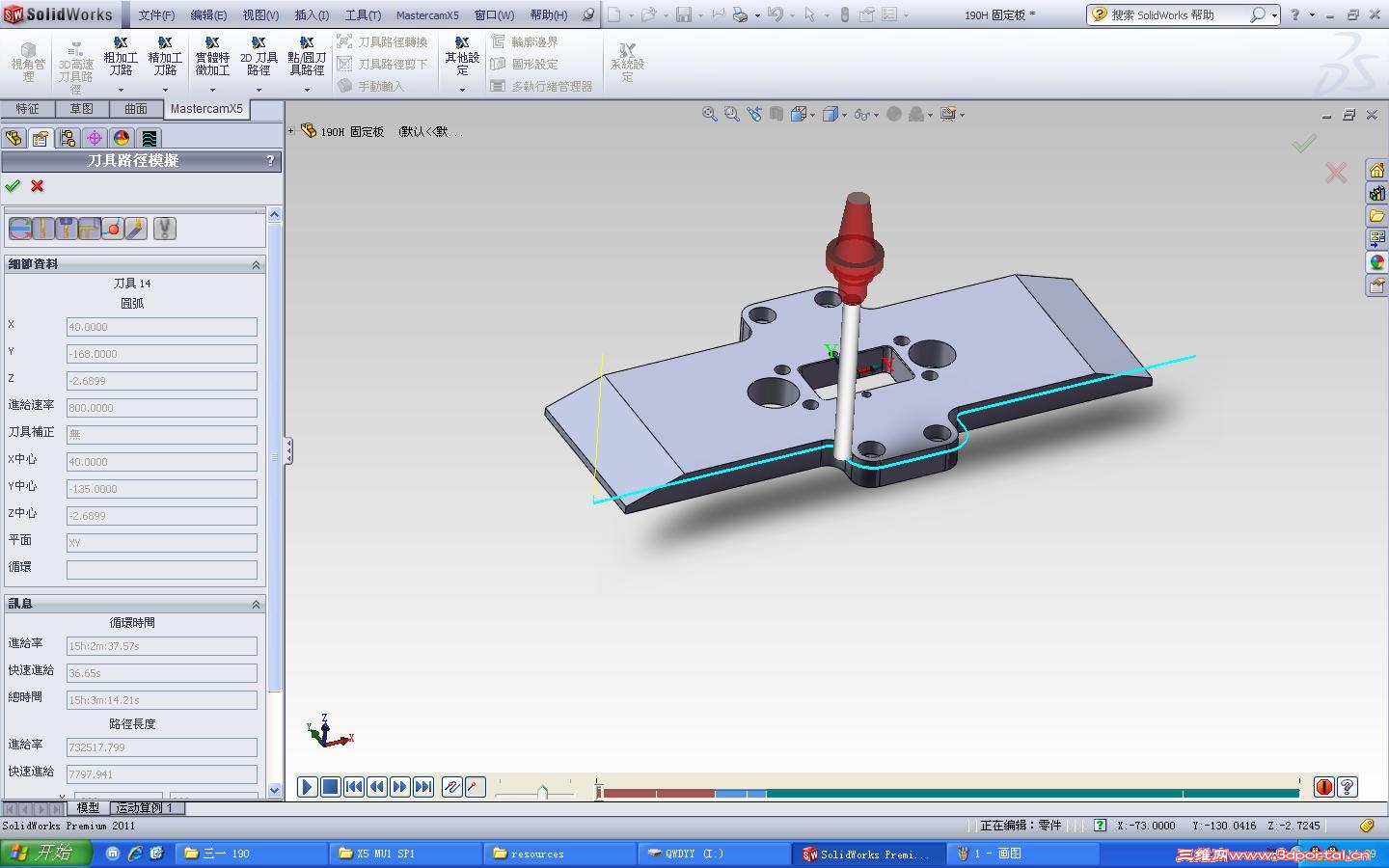Jump to the simulation end
The height and width of the screenshot is (868, 1389).
pos(423,787)
